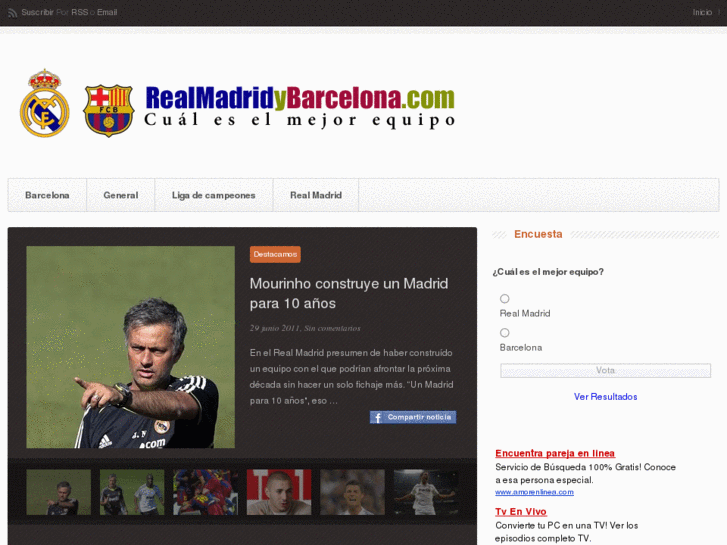
Task: Click the Facebook icon on Compartir noticia
Action: click(377, 417)
